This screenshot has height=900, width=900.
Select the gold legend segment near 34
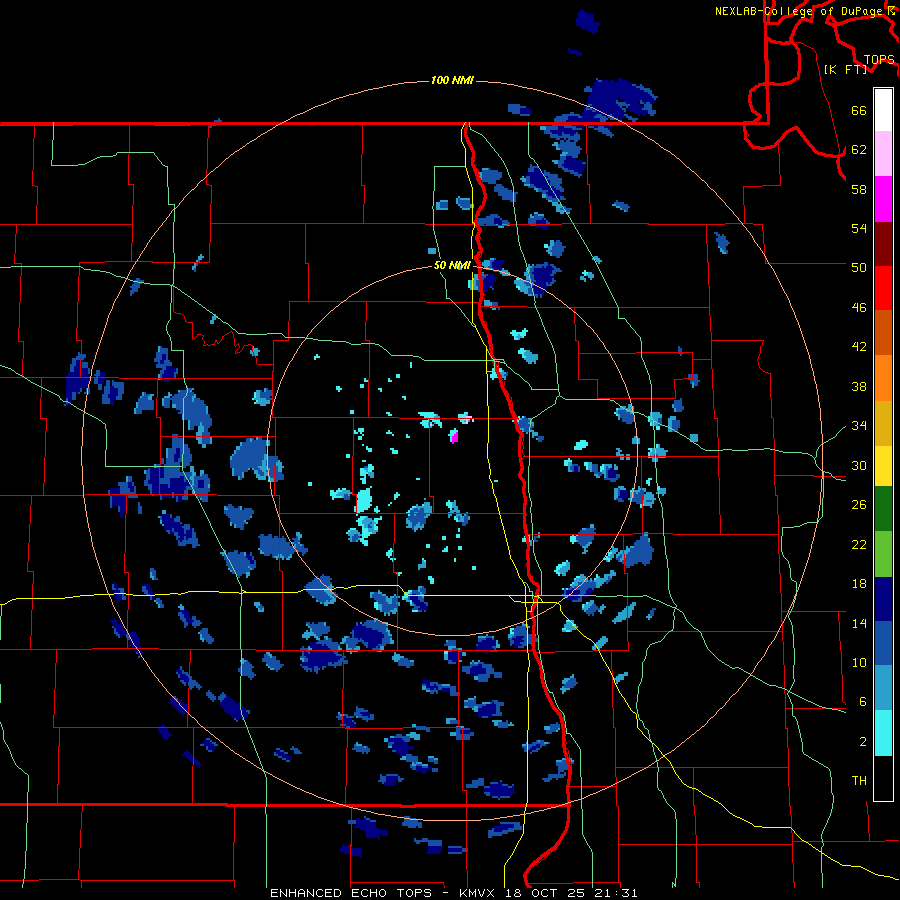point(883,423)
